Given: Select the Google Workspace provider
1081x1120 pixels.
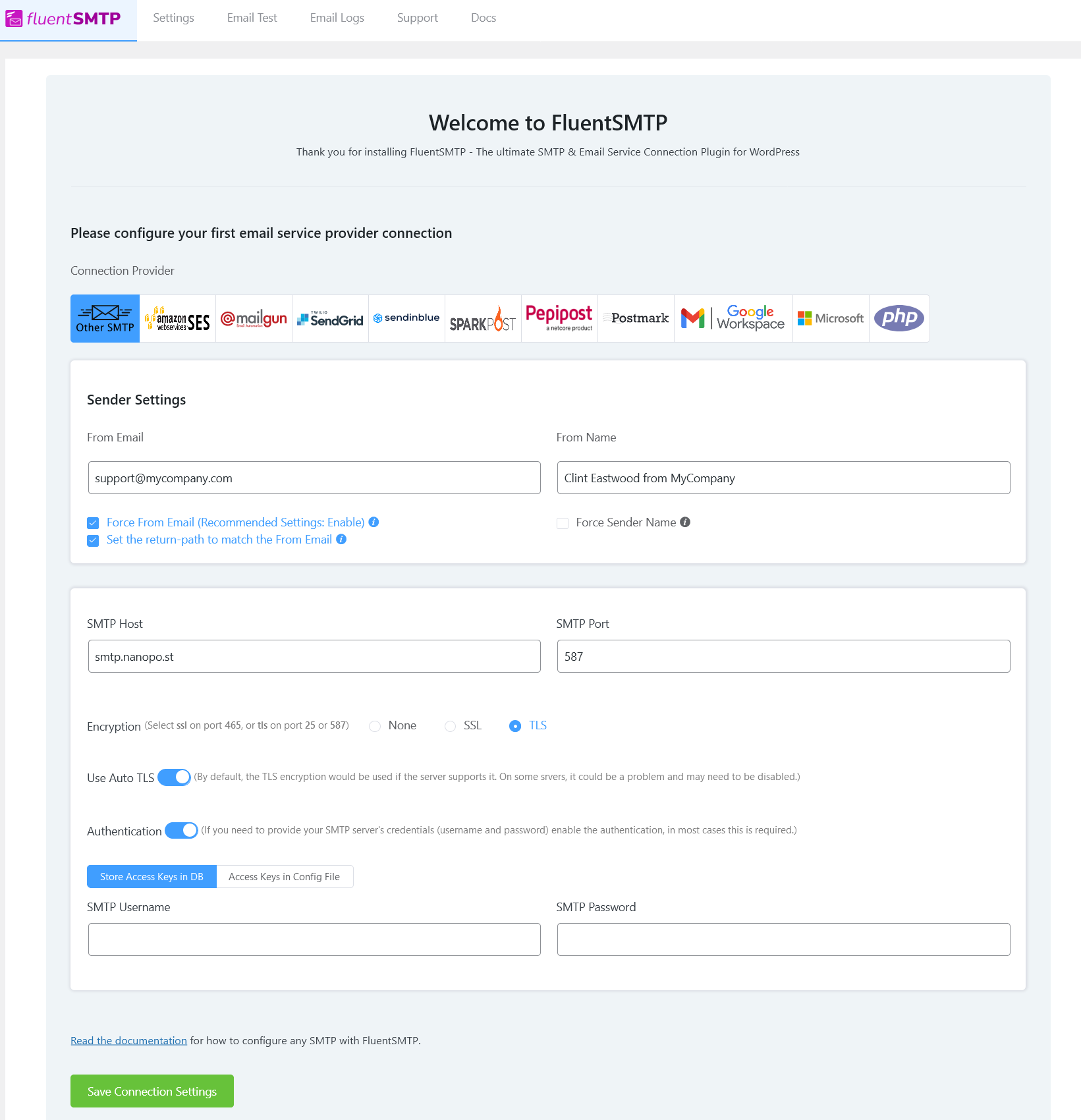Looking at the screenshot, I should coord(734,318).
